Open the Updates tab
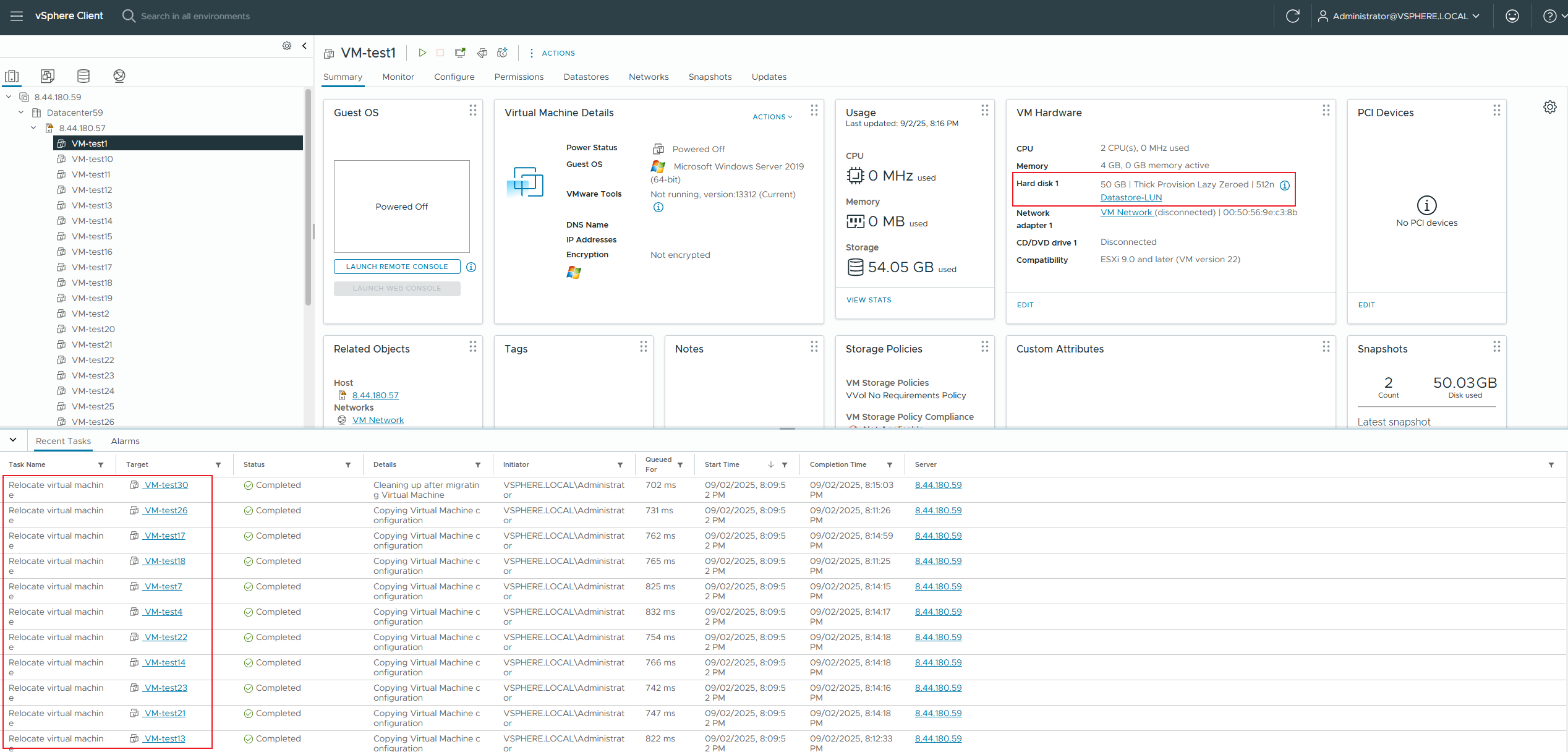Viewport: 1568px width, 752px height. click(769, 77)
